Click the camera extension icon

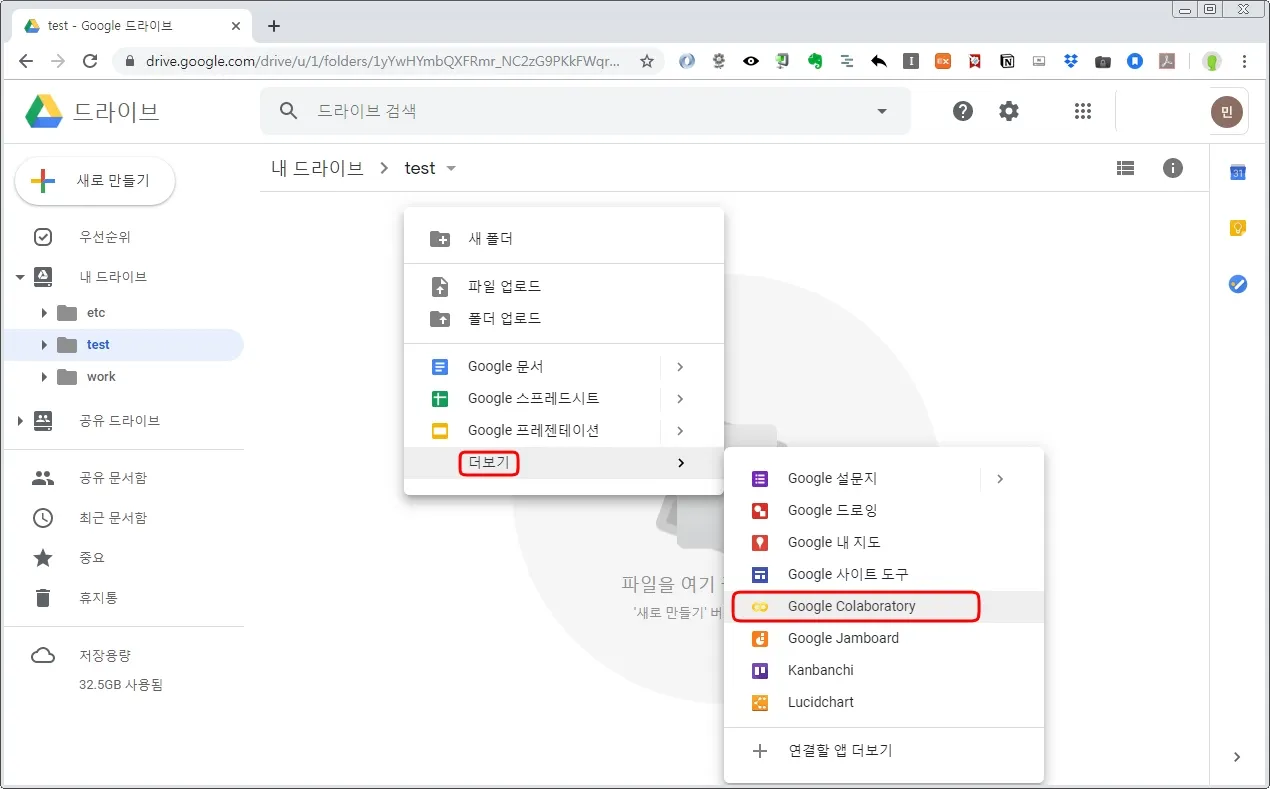point(1103,61)
